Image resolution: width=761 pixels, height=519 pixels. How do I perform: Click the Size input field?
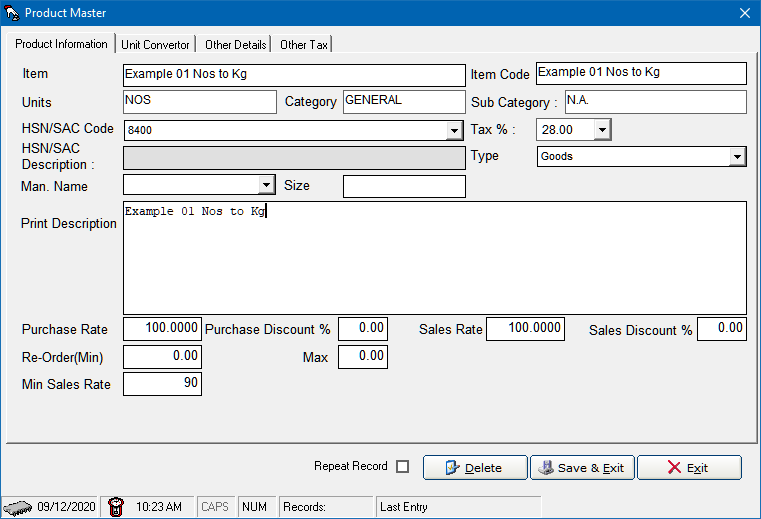click(404, 186)
